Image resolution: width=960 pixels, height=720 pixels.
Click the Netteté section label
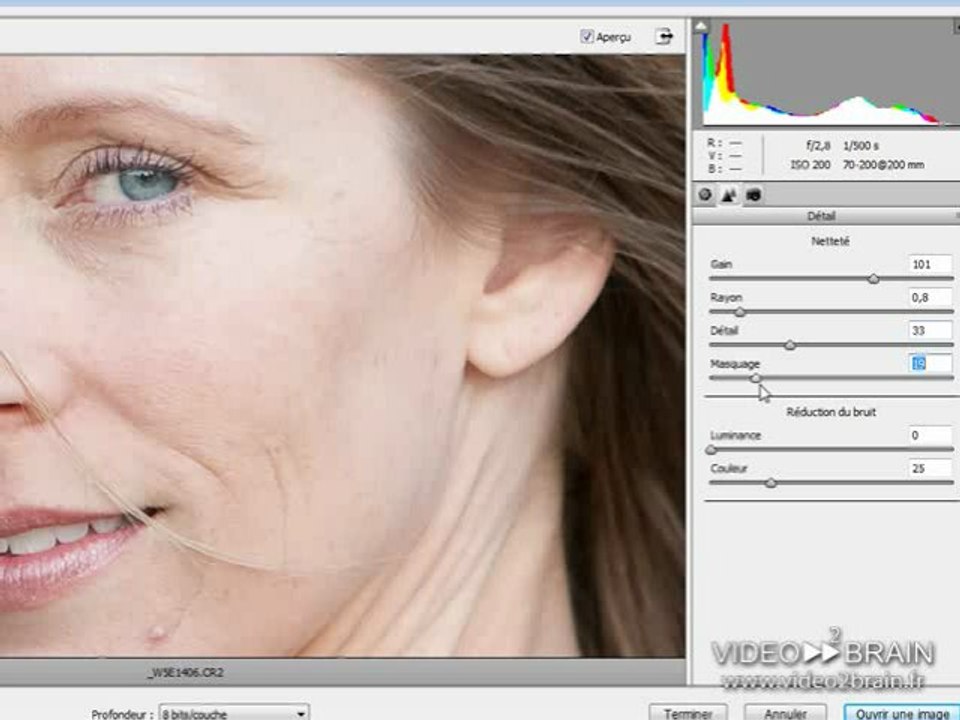pyautogui.click(x=830, y=241)
